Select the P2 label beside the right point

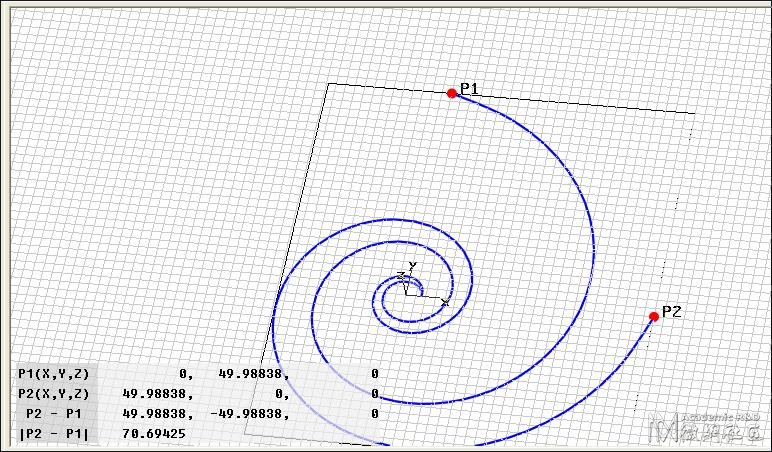tap(672, 312)
